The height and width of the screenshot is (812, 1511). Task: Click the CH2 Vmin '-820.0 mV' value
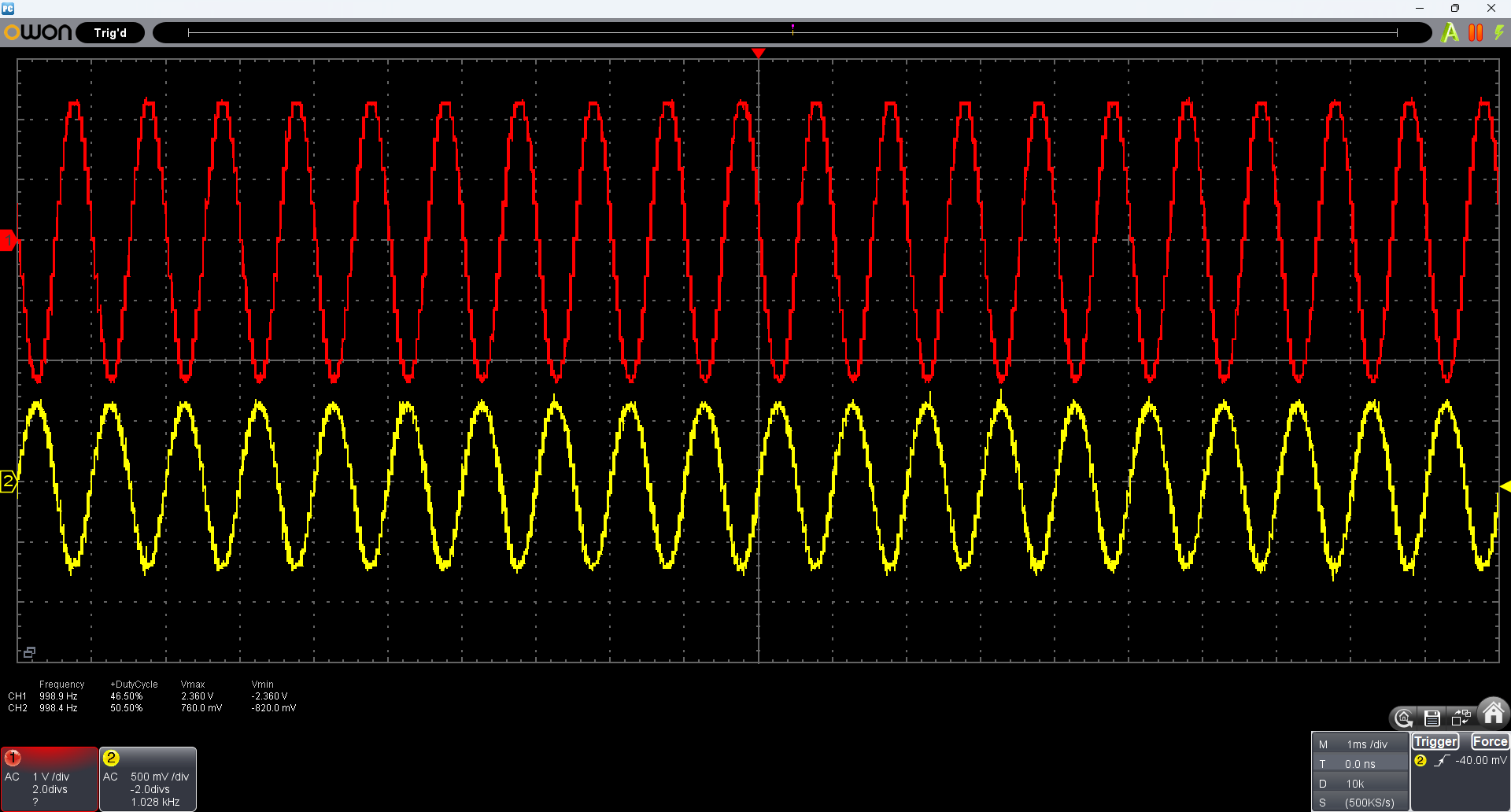tap(274, 708)
